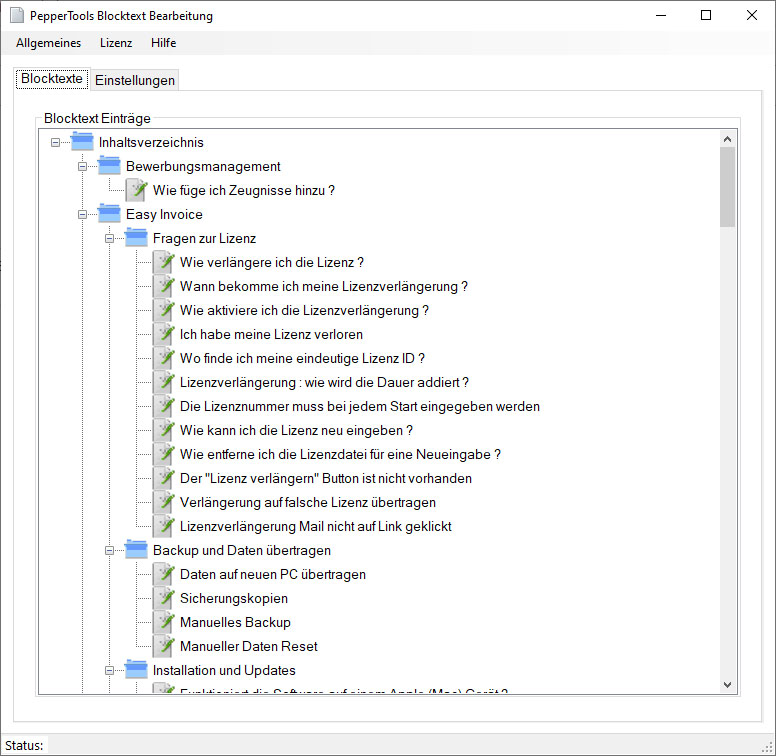Click note icon of Wann bekomme ich meine Lizenzverlängerung
Viewport: 776px width, 756px height.
pos(164,286)
